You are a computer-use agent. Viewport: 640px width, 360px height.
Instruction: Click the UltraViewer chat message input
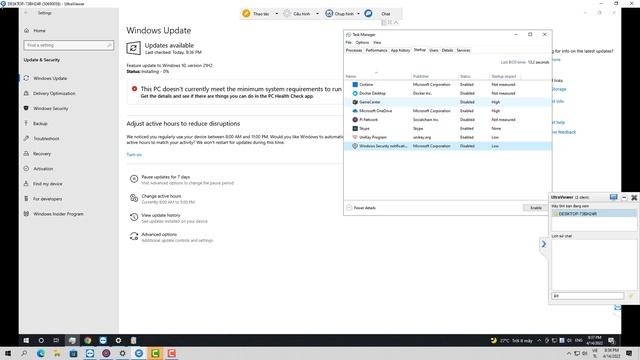pyautogui.click(x=588, y=296)
